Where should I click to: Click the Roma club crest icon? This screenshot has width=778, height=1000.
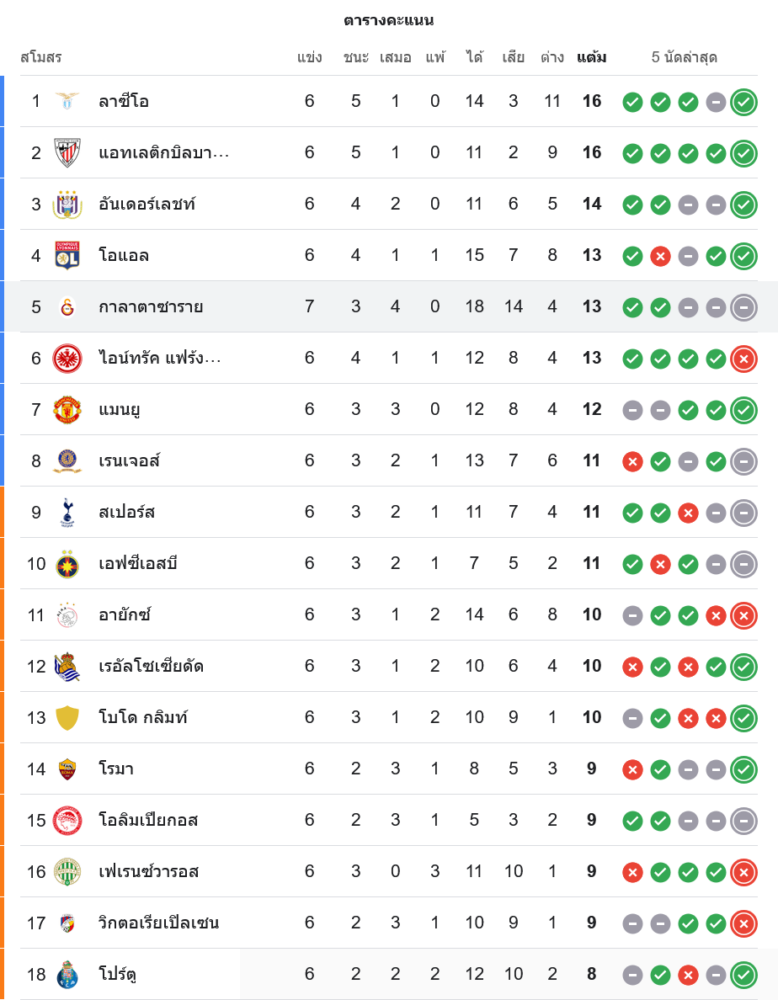pyautogui.click(x=67, y=769)
